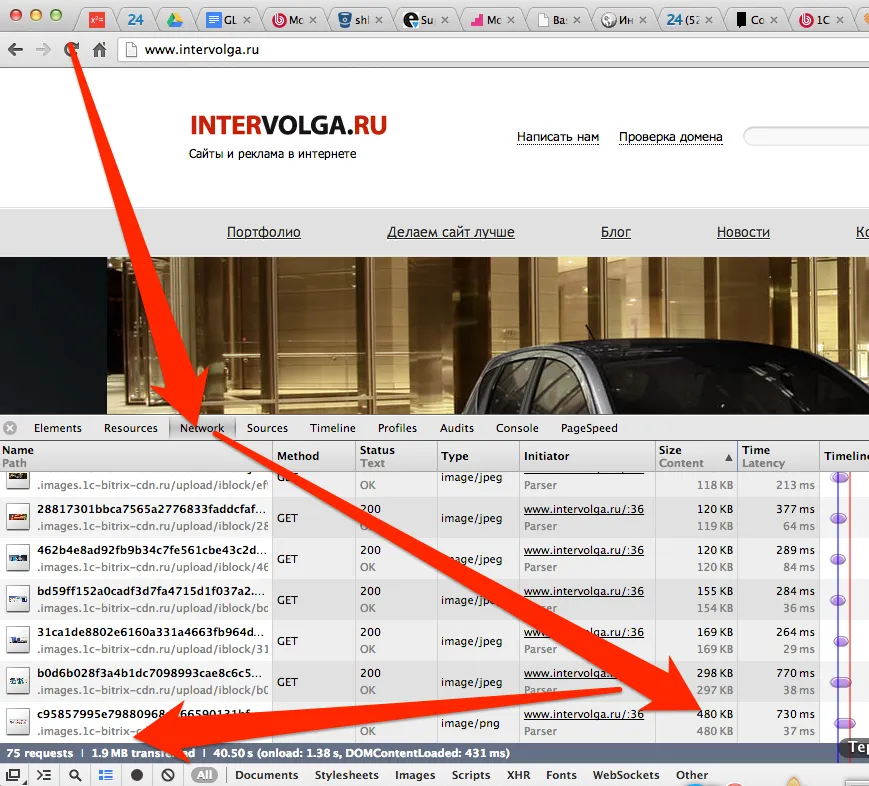Open the Elements panel
The width and height of the screenshot is (869, 786).
click(58, 428)
